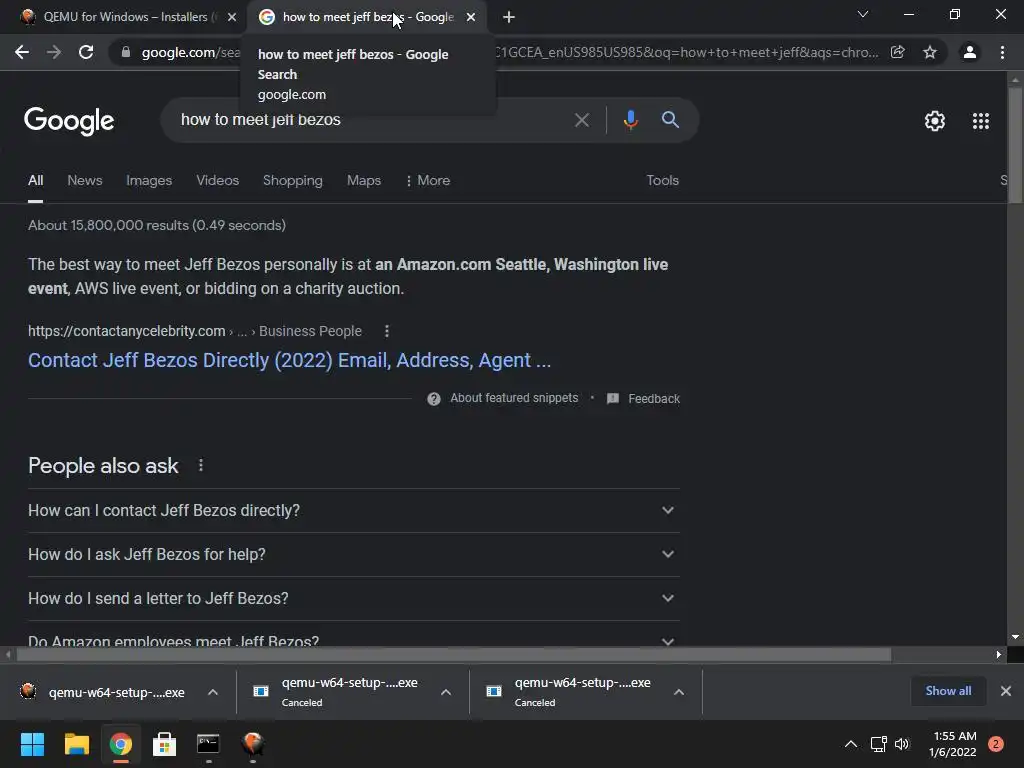Reload the current page
The image size is (1024, 768).
[86, 52]
